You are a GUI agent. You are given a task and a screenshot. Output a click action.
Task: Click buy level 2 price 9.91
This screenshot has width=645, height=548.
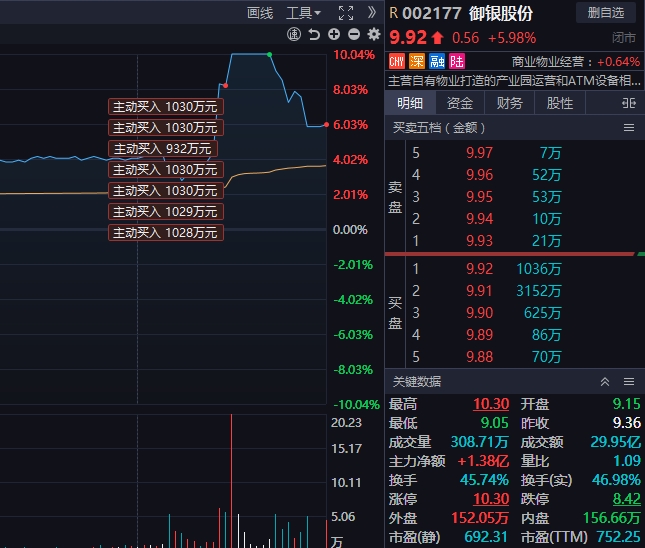click(479, 291)
